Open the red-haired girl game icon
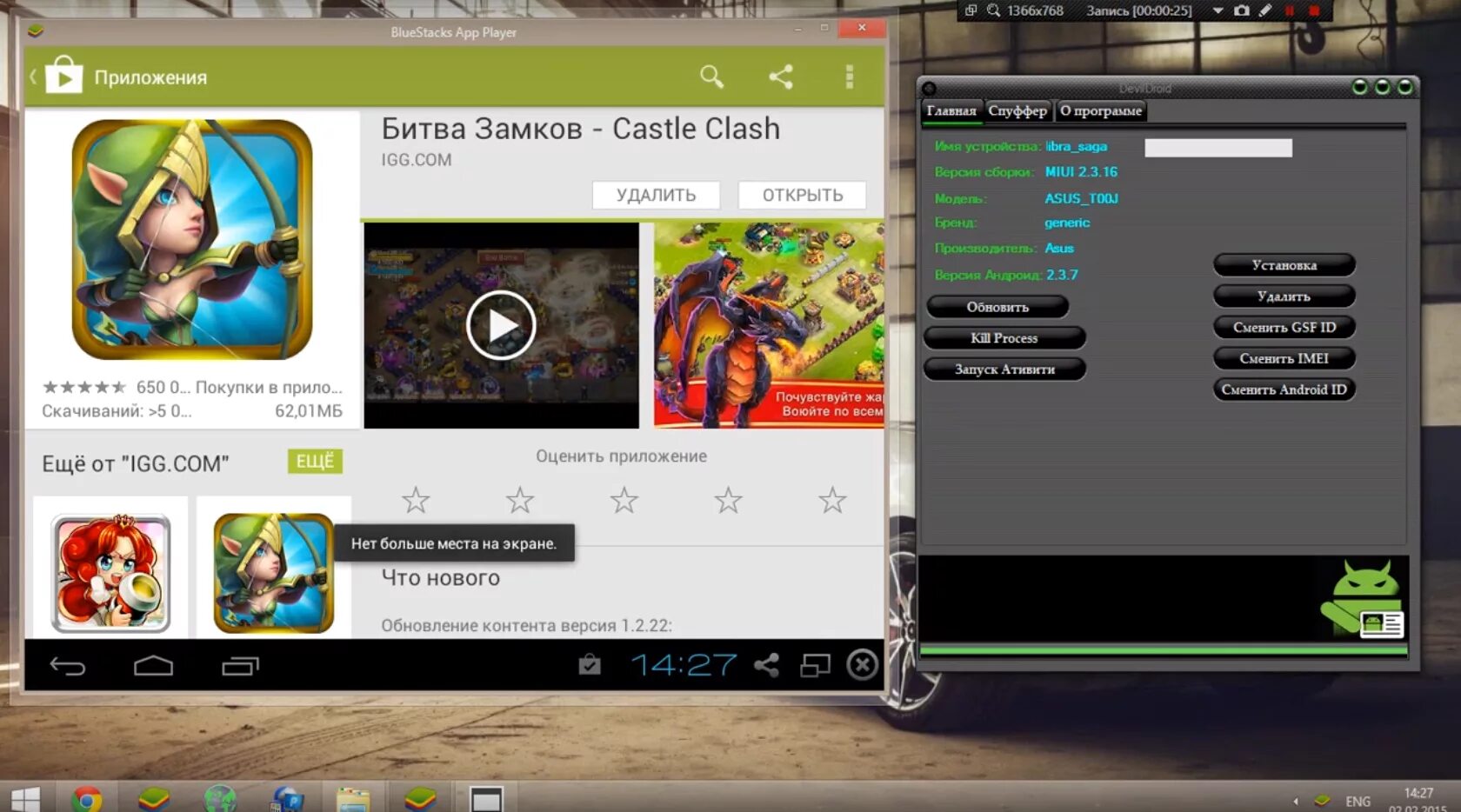1461x812 pixels. pyautogui.click(x=110, y=572)
